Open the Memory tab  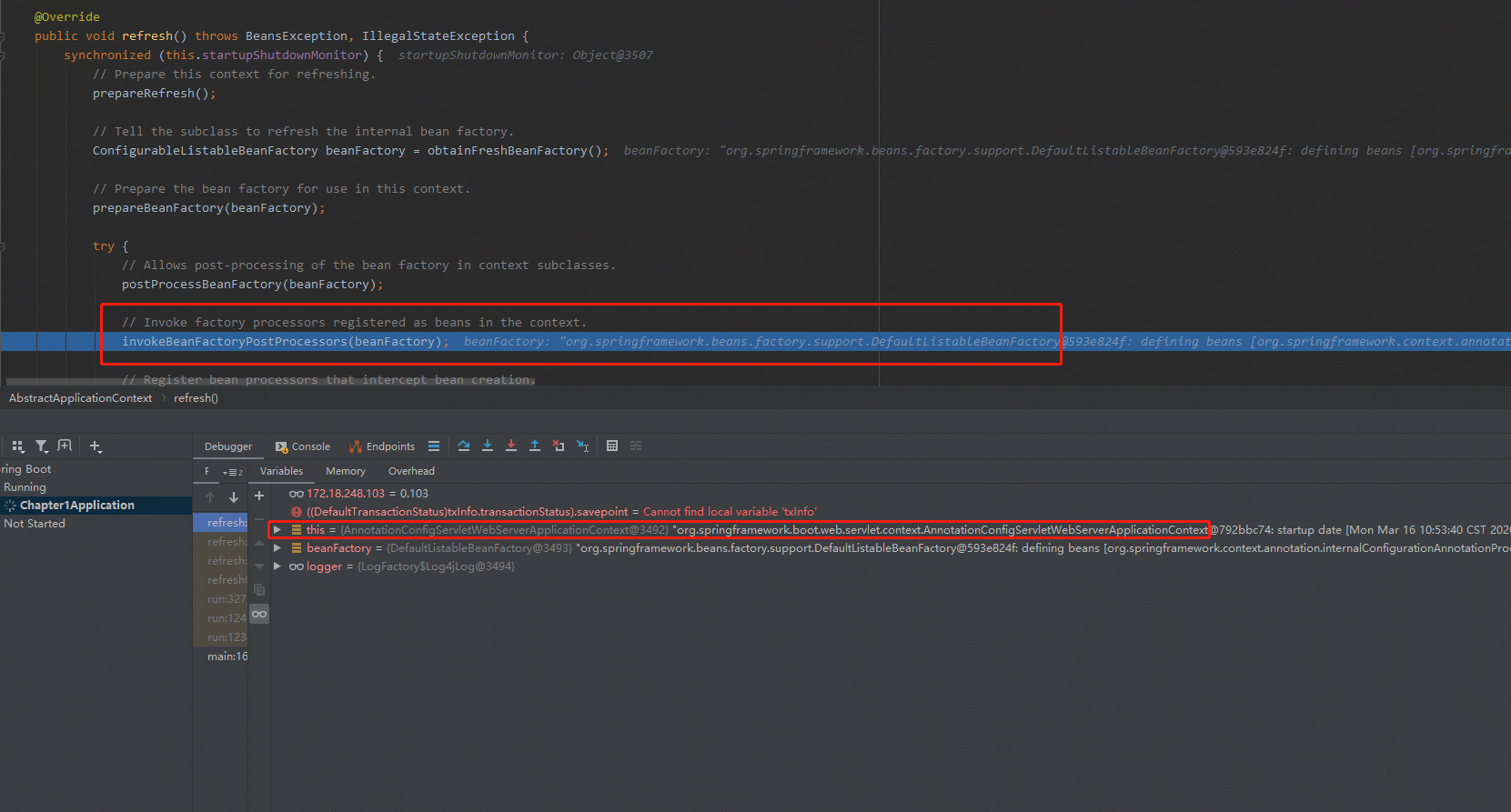pos(346,471)
